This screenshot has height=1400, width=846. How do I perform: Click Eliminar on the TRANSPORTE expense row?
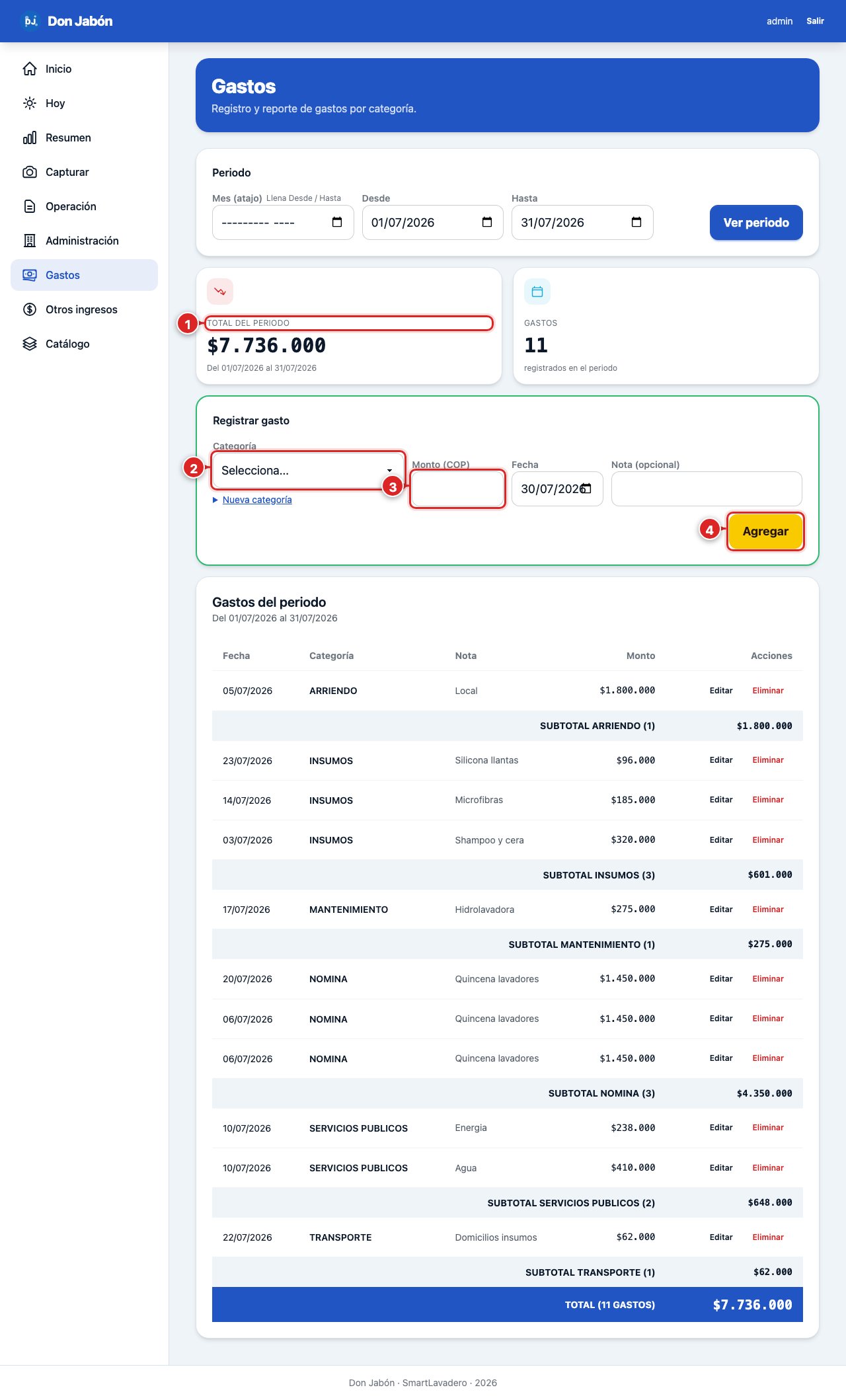click(x=768, y=1237)
